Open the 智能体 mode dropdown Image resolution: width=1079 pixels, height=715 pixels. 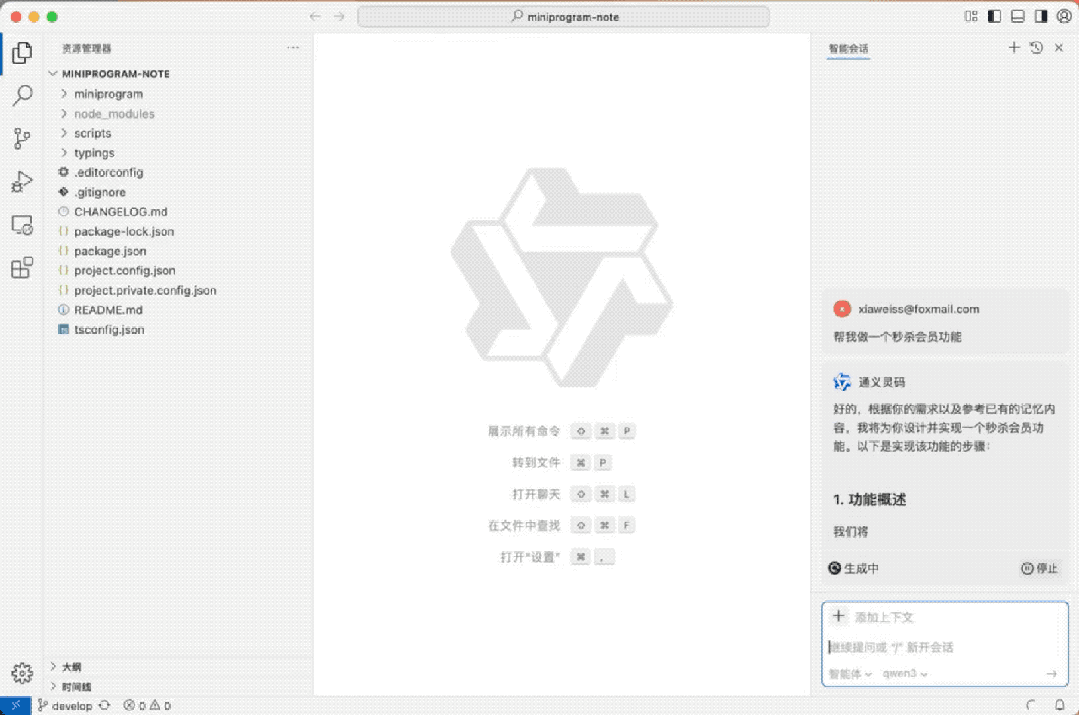click(850, 674)
